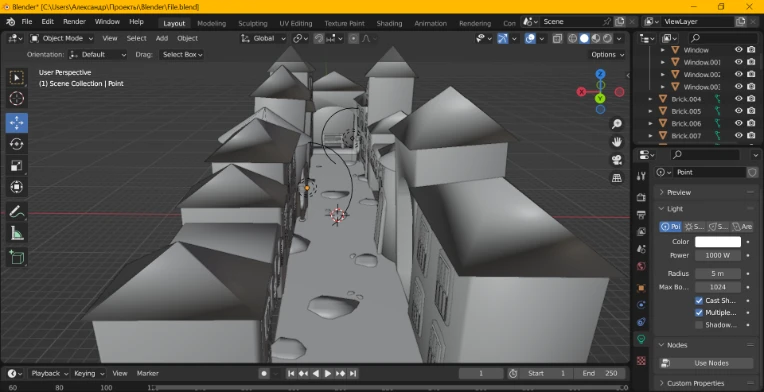Open the Render menu

(75, 22)
